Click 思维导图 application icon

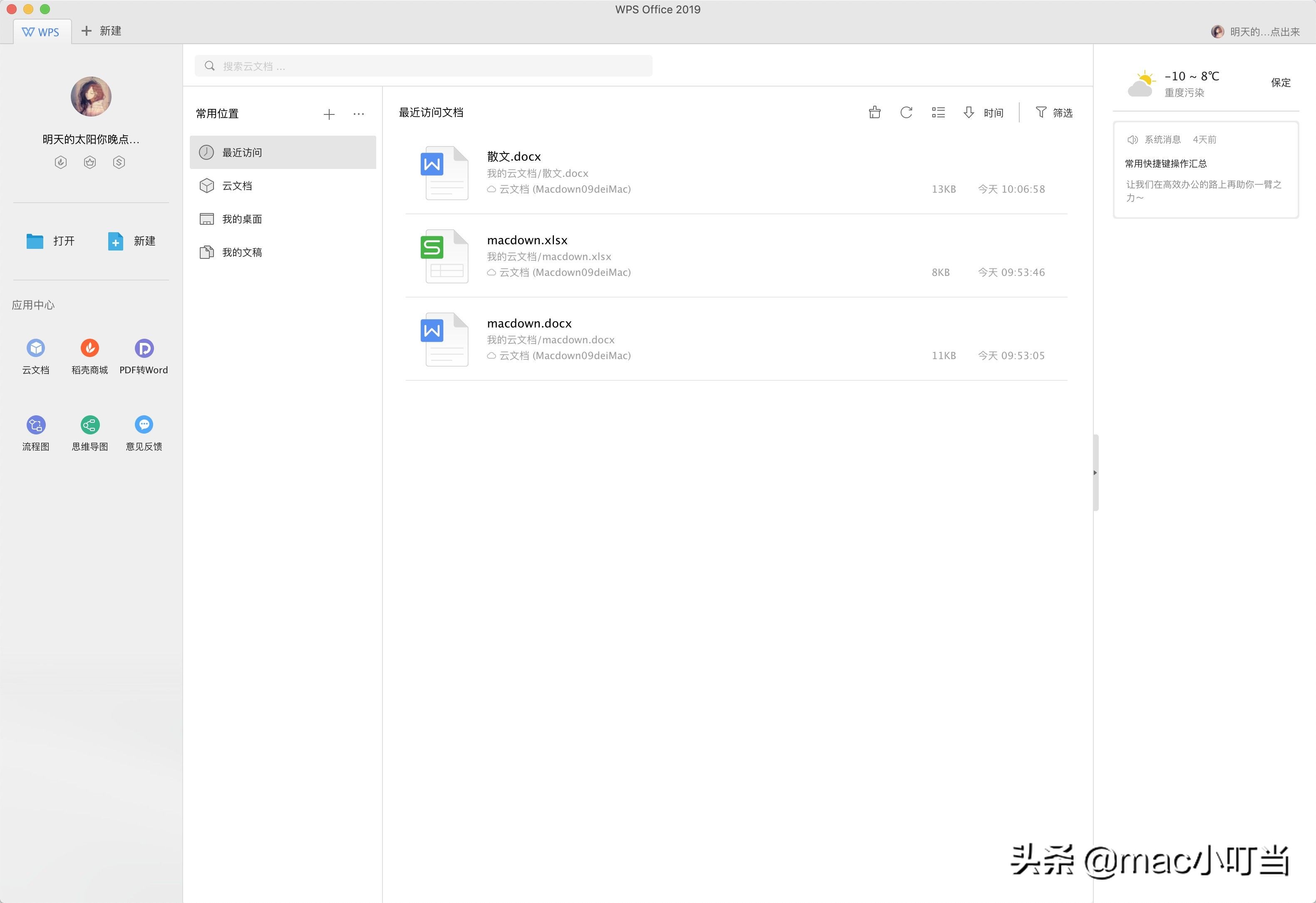coord(90,425)
